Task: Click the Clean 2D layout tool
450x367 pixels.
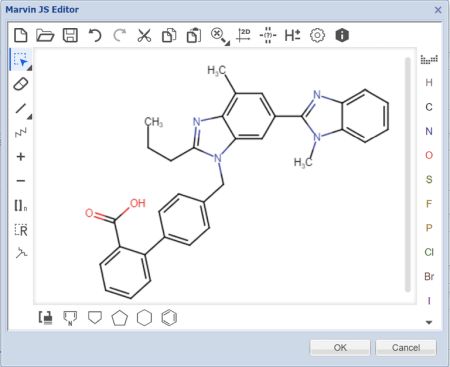Action: (243, 35)
